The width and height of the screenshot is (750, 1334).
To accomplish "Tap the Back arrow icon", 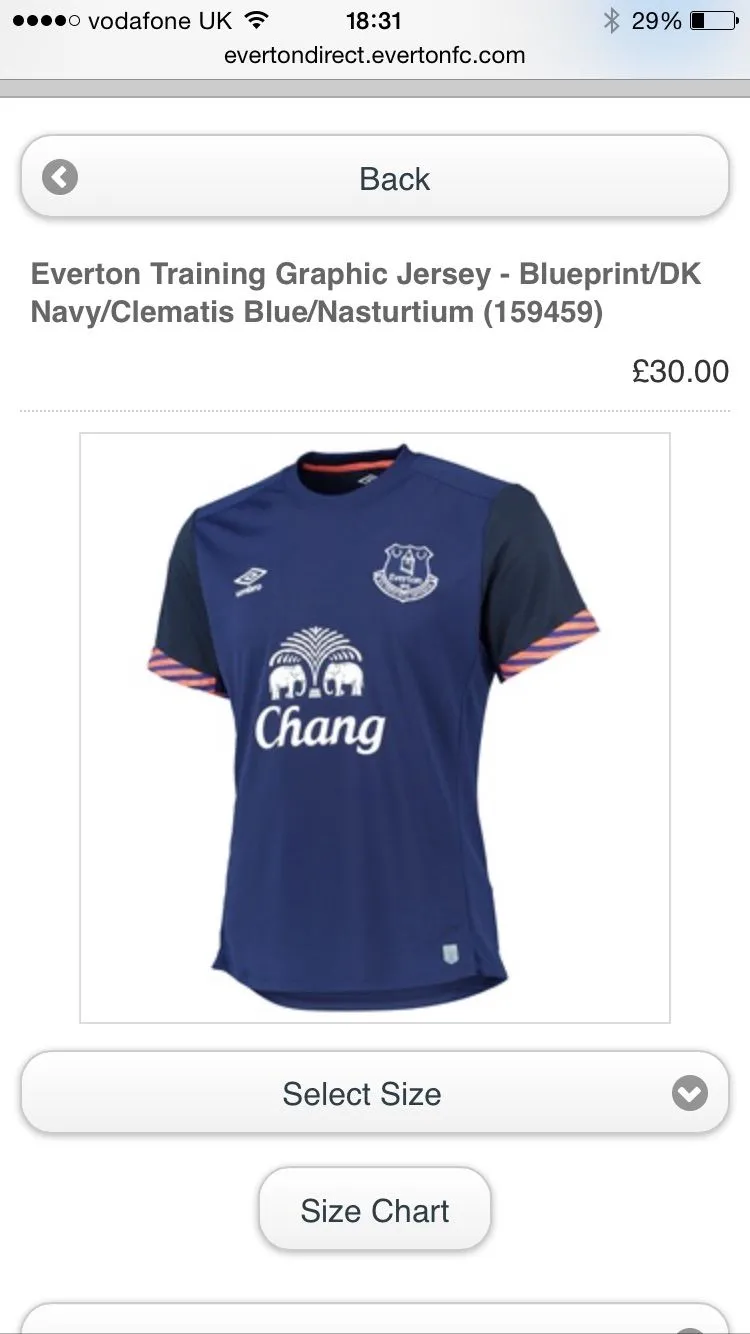I will tap(60, 178).
